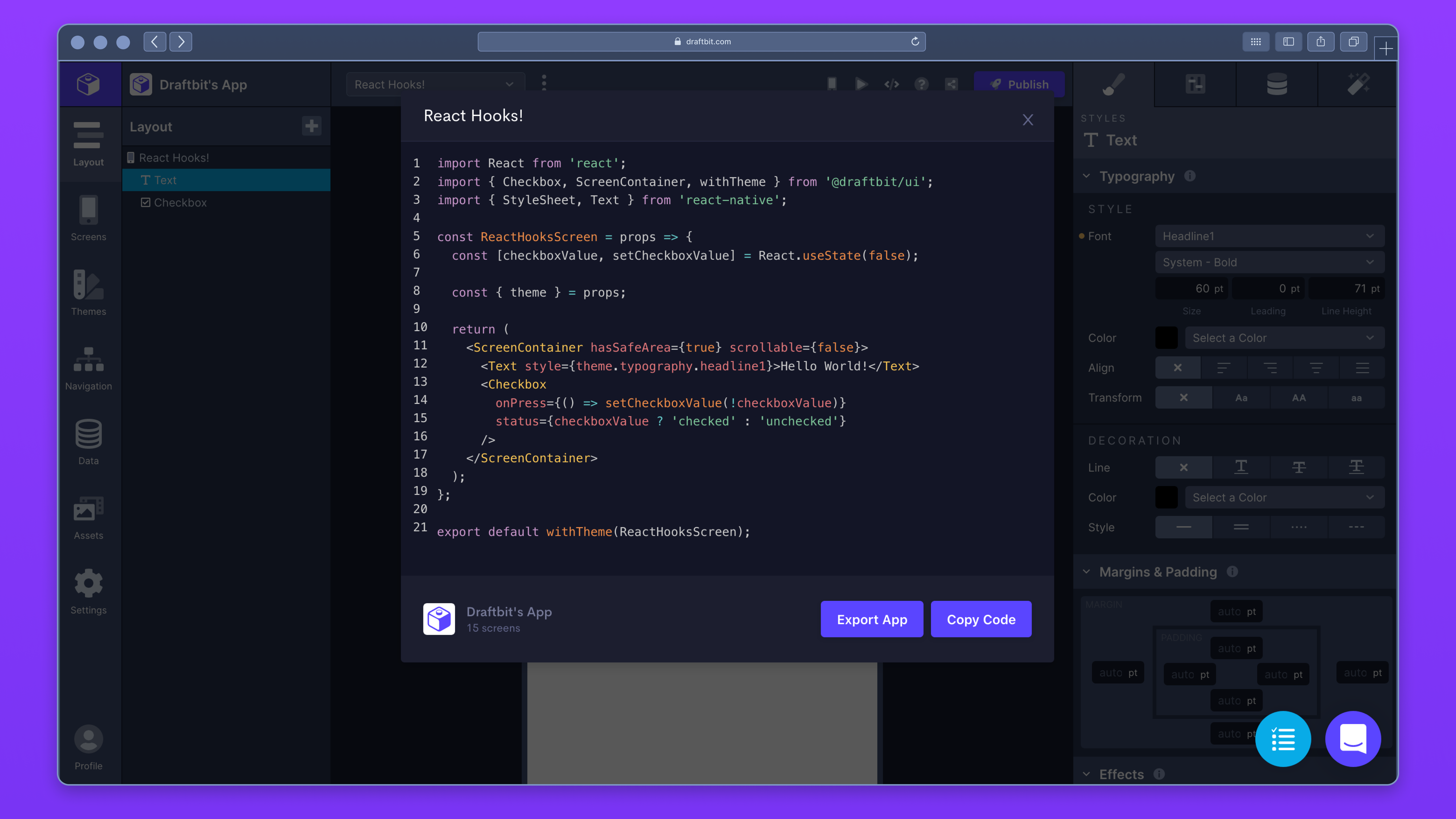
Task: Click the draftbit.com address bar
Action: pos(701,41)
